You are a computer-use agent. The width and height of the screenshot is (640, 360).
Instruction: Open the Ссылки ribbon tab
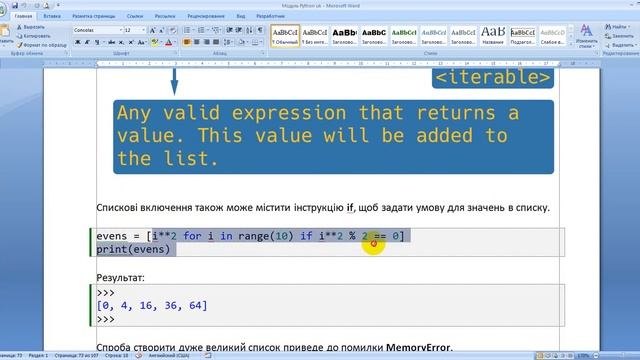pos(135,16)
